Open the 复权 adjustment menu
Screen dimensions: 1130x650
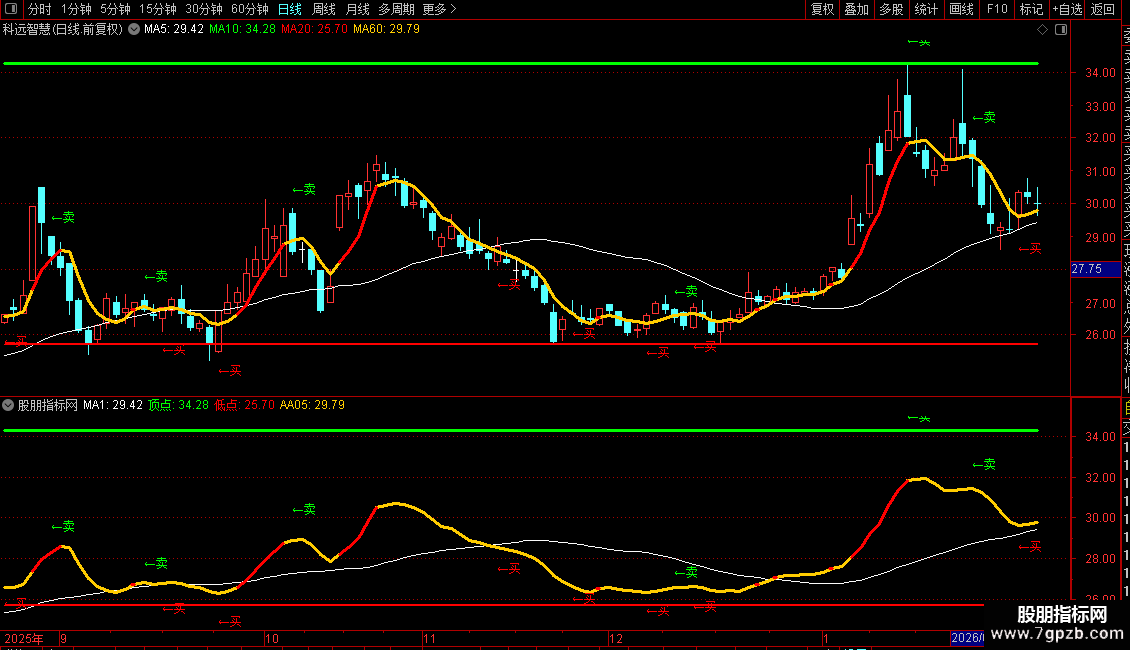tap(822, 9)
